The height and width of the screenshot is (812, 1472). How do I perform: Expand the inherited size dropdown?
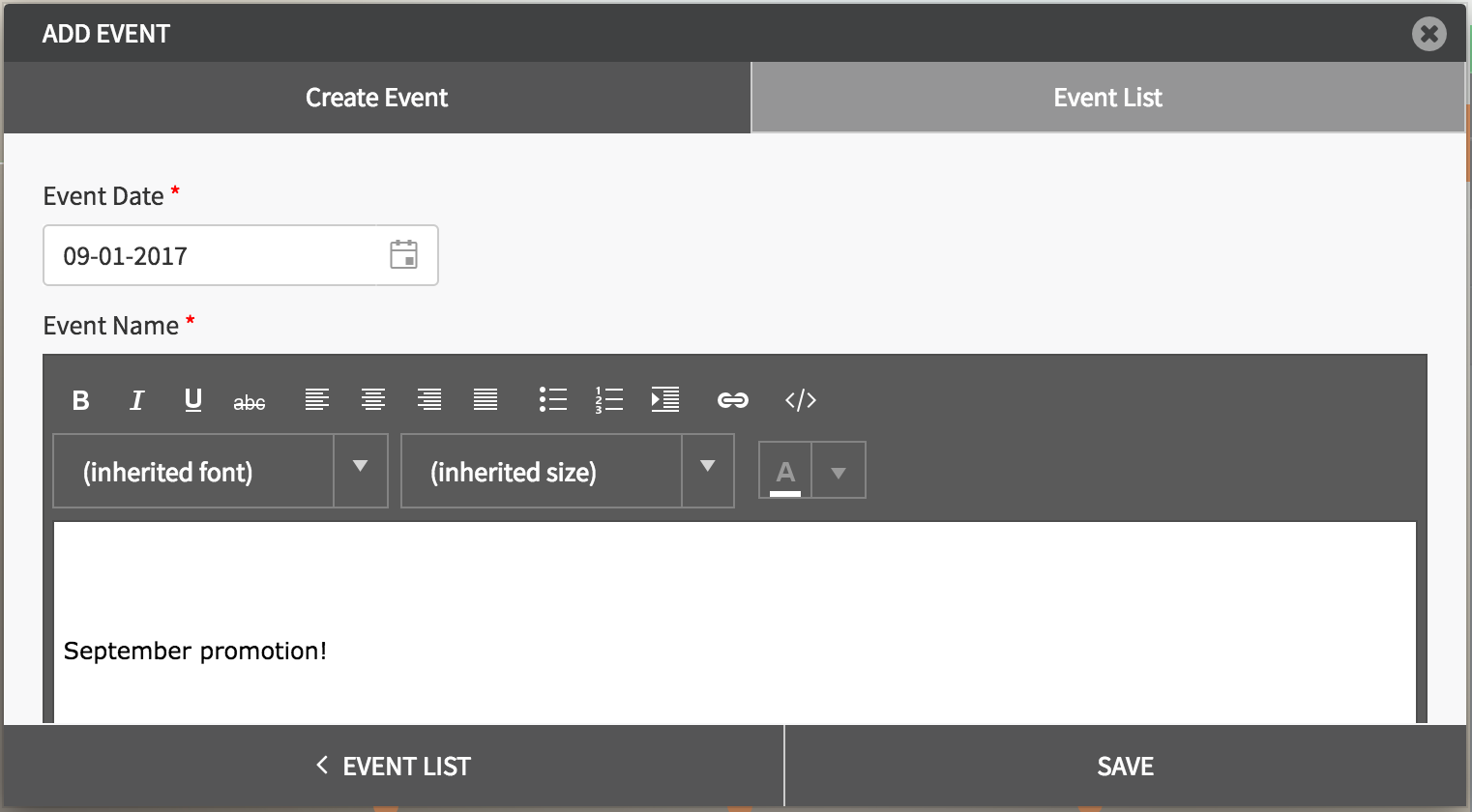coord(707,471)
